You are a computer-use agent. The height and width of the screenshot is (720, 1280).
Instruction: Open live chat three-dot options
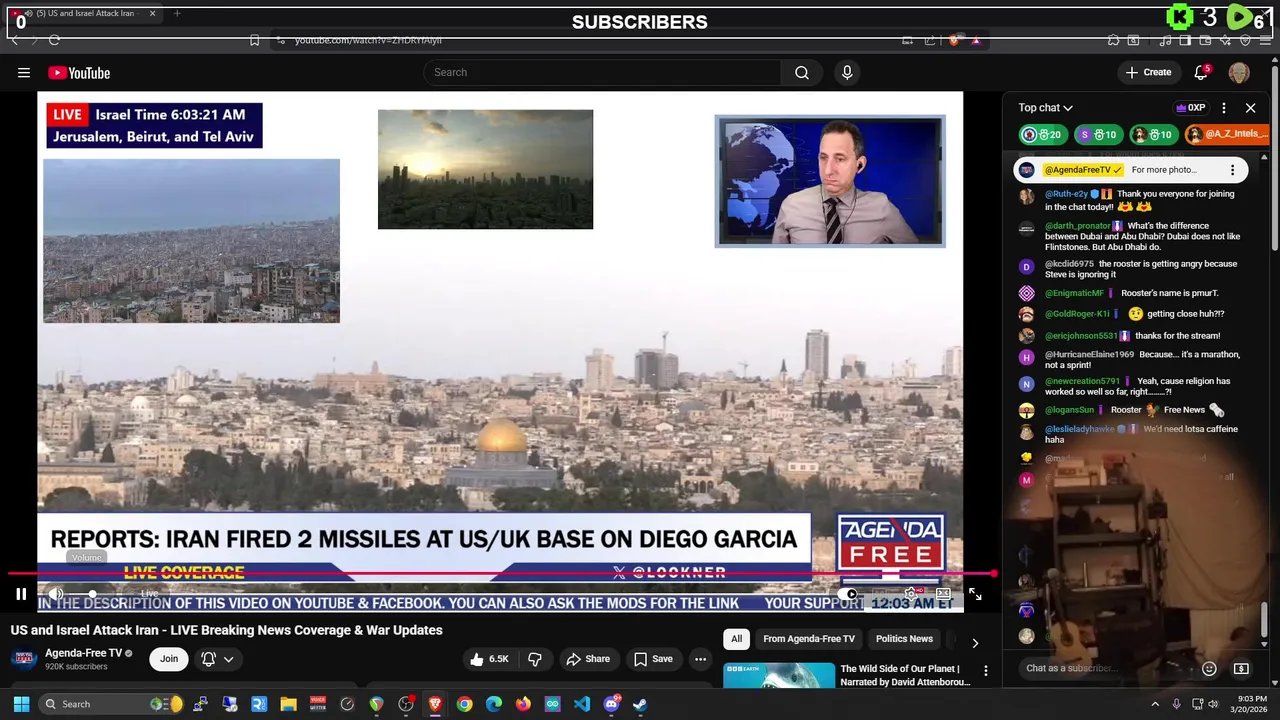tap(1223, 108)
